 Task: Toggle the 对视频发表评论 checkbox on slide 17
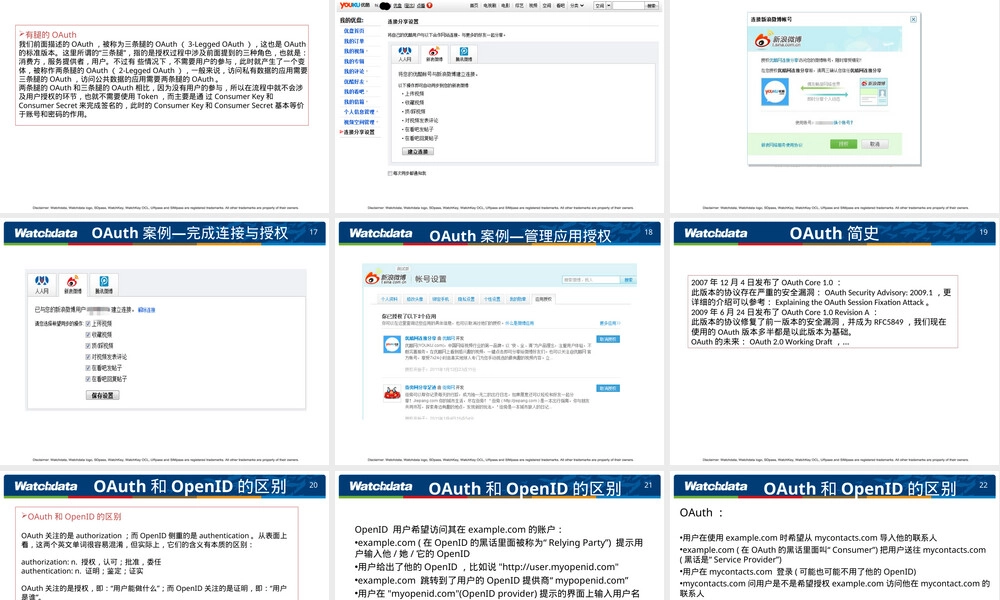pos(88,357)
